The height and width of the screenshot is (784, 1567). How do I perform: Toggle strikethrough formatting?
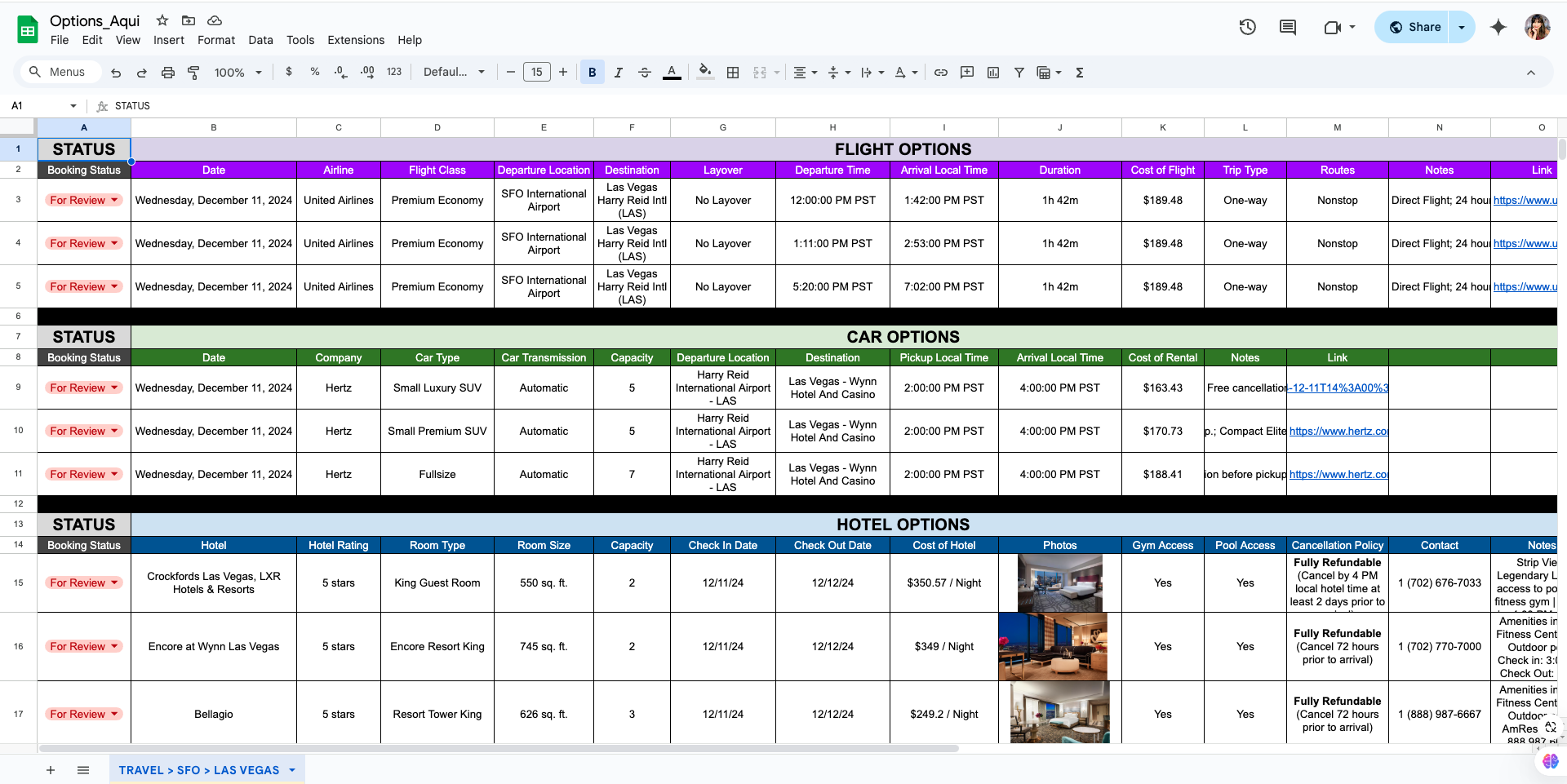click(x=645, y=73)
